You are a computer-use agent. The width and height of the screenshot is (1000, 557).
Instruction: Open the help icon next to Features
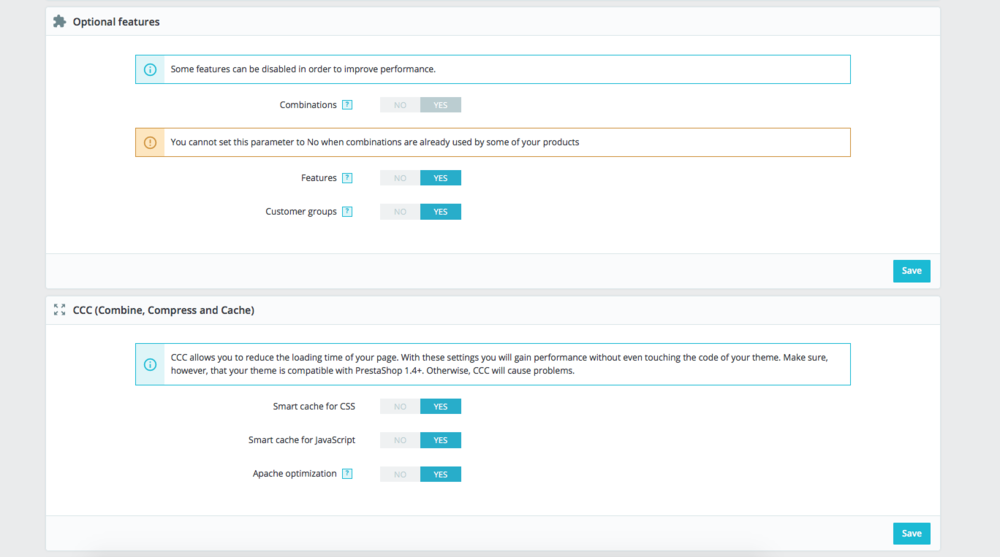tap(347, 178)
